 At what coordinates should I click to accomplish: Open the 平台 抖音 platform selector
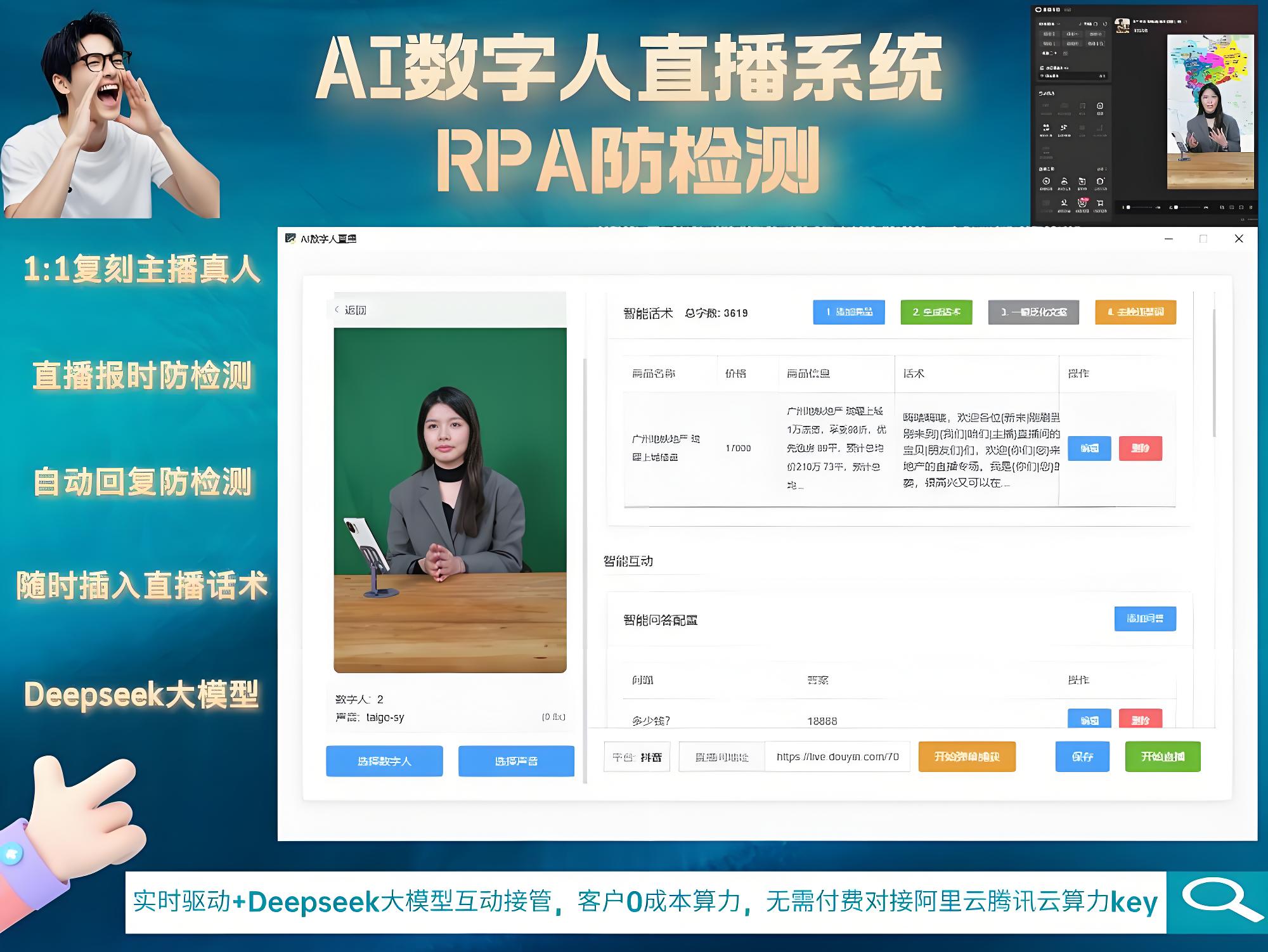[x=637, y=756]
